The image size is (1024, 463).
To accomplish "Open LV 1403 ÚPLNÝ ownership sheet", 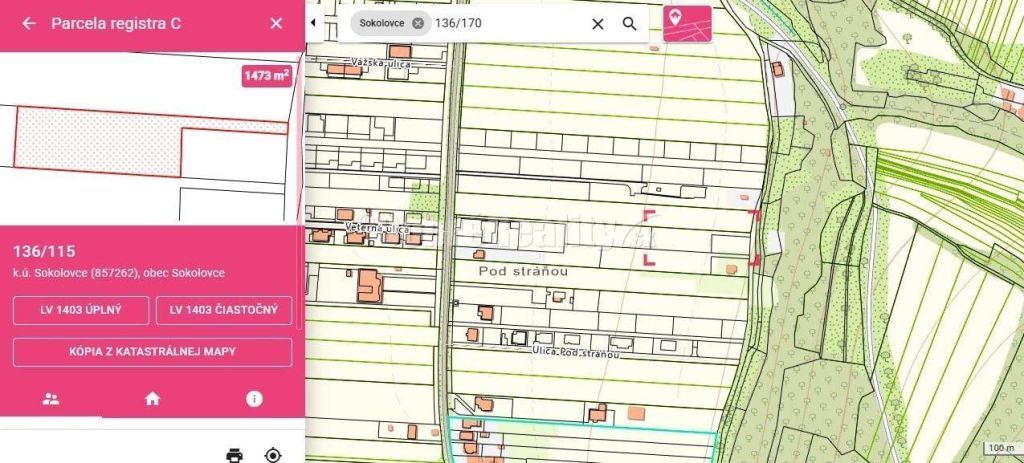I will 81,310.
